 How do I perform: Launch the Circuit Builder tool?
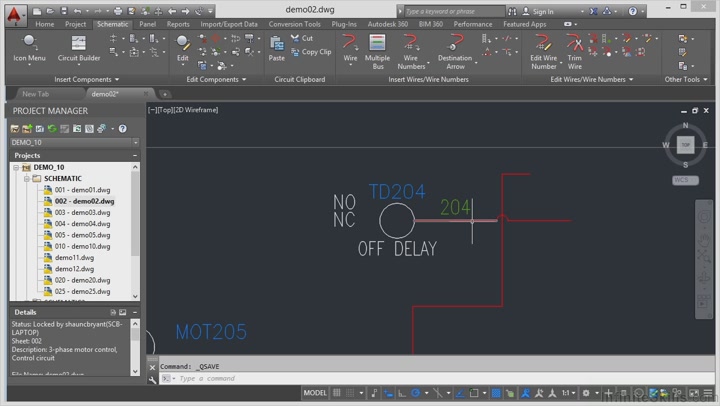tap(79, 48)
